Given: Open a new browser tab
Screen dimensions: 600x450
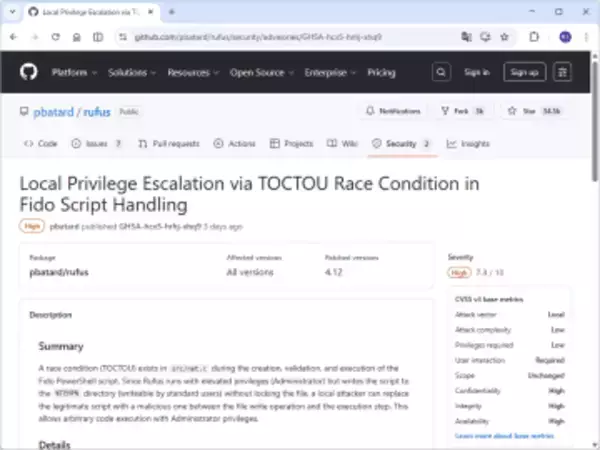Looking at the screenshot, I should (x=172, y=12).
